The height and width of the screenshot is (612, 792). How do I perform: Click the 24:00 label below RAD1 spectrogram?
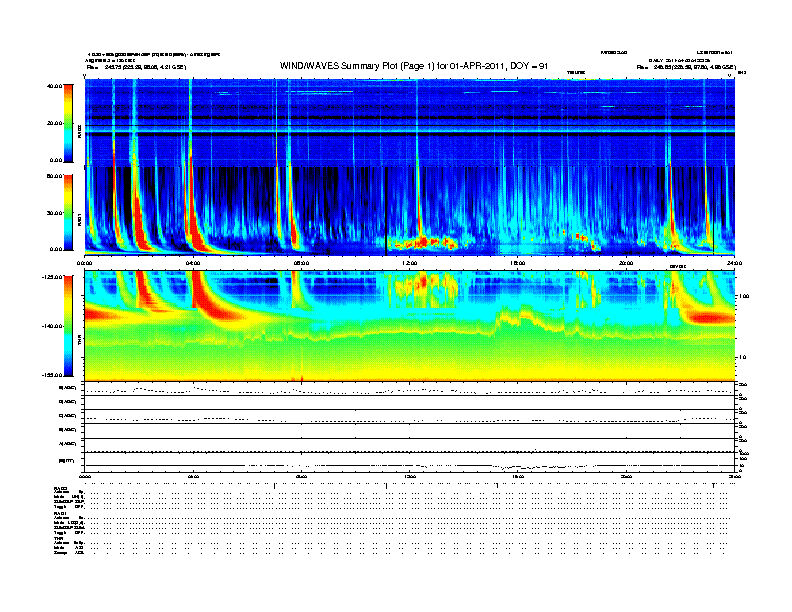click(734, 263)
